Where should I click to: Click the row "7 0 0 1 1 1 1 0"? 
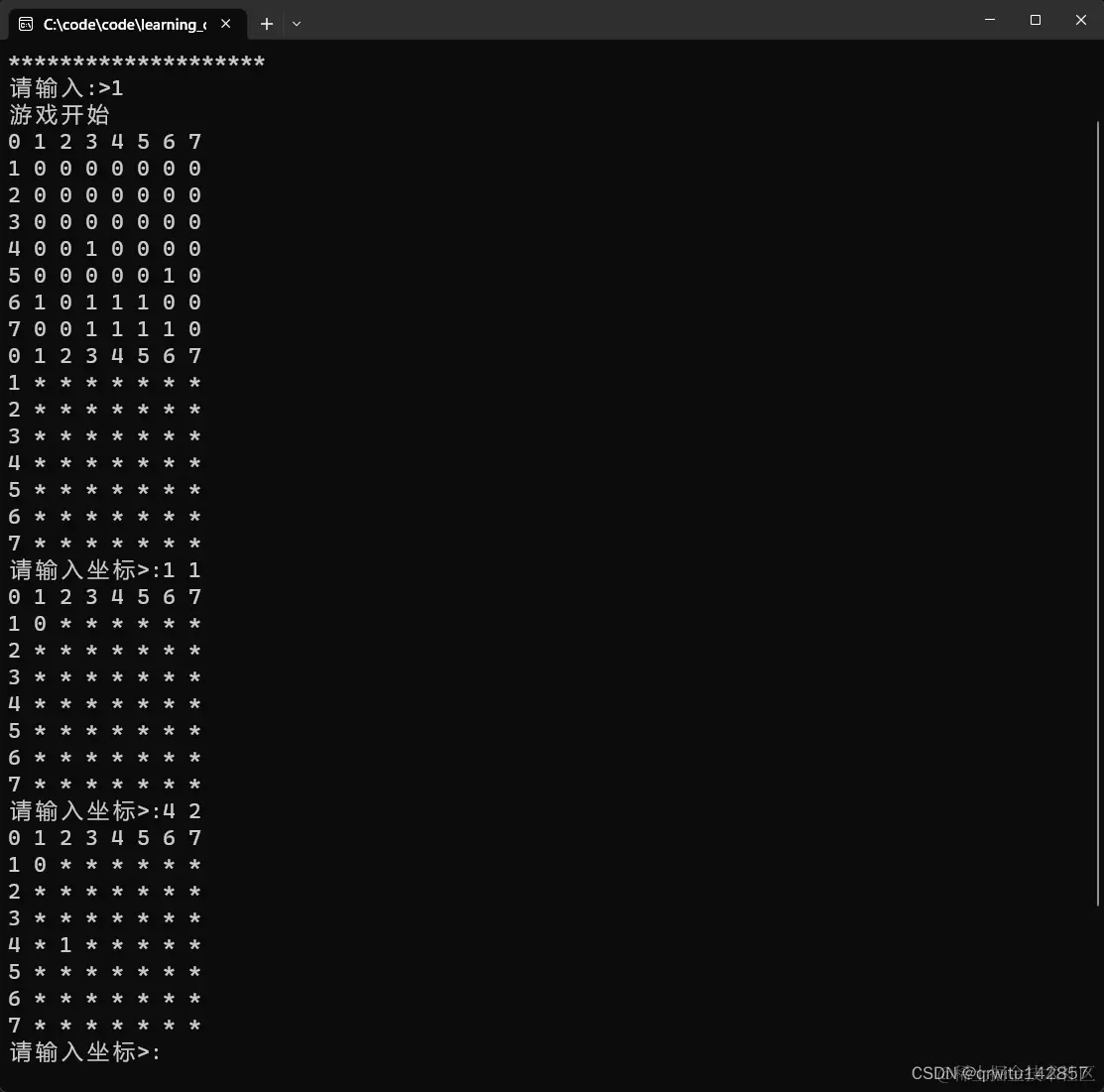click(105, 329)
